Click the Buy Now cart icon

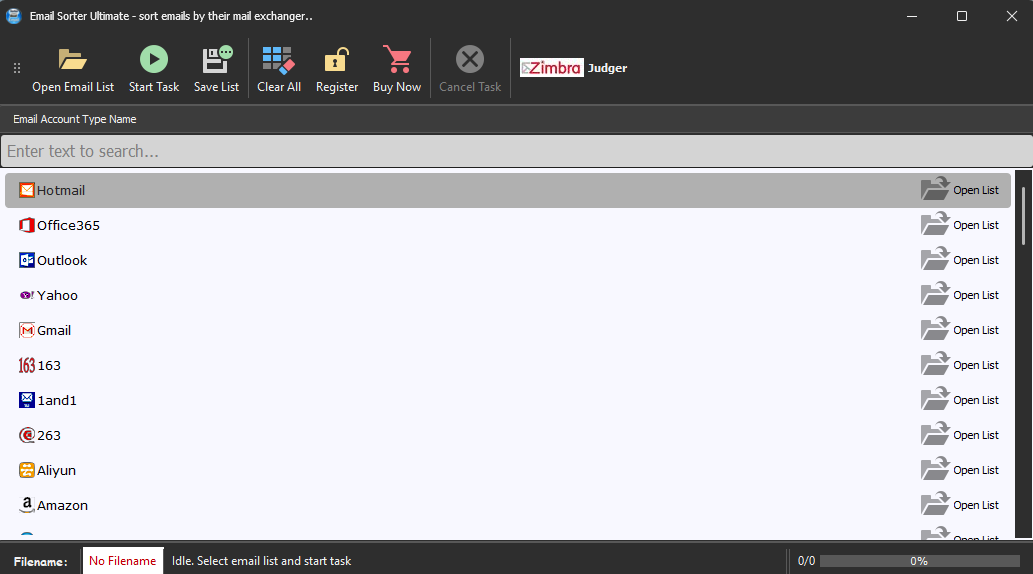[397, 60]
